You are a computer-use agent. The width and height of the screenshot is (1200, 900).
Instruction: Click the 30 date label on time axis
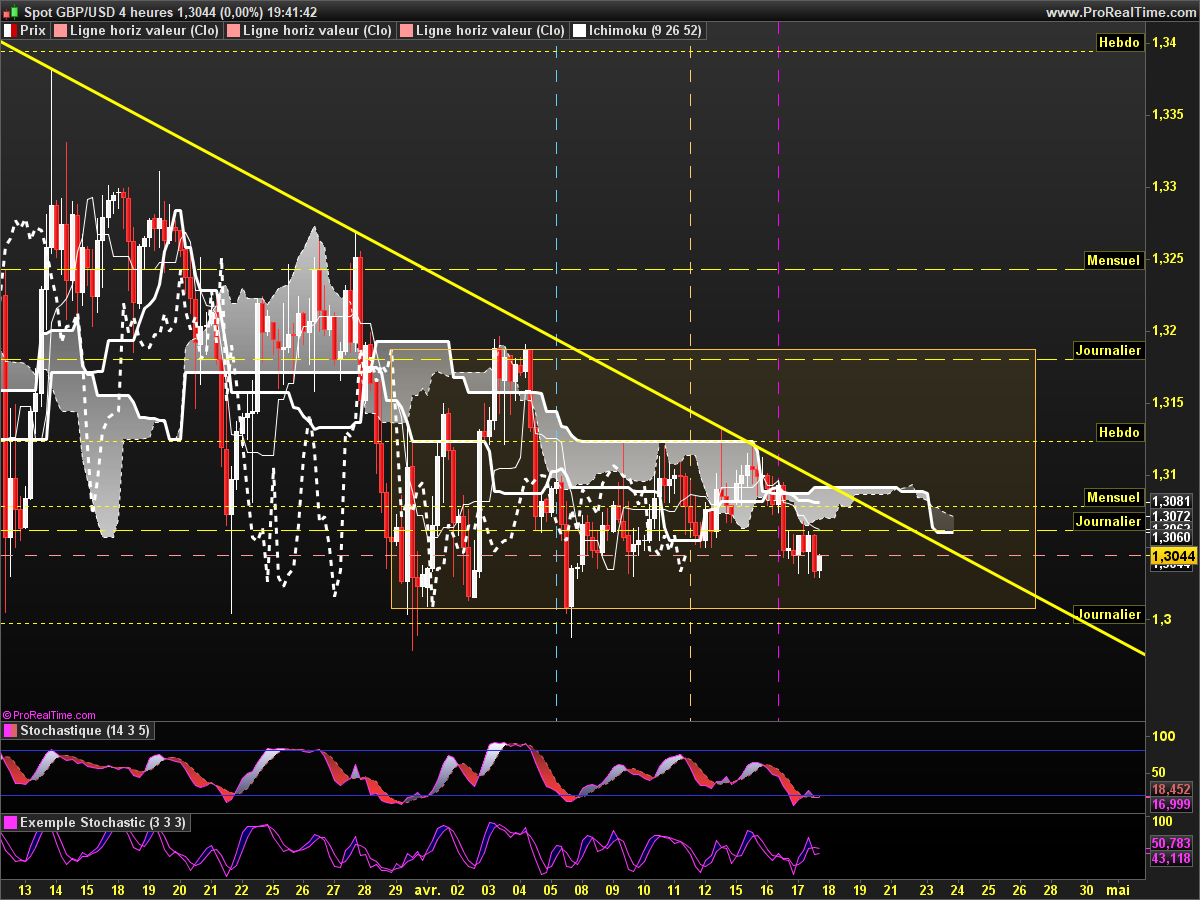pyautogui.click(x=1087, y=889)
